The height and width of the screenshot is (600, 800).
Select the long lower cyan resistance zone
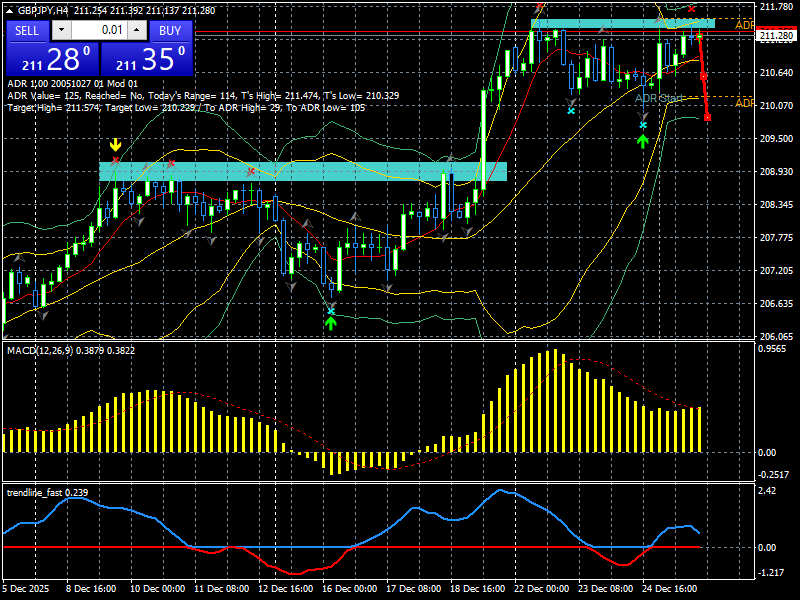tap(303, 171)
